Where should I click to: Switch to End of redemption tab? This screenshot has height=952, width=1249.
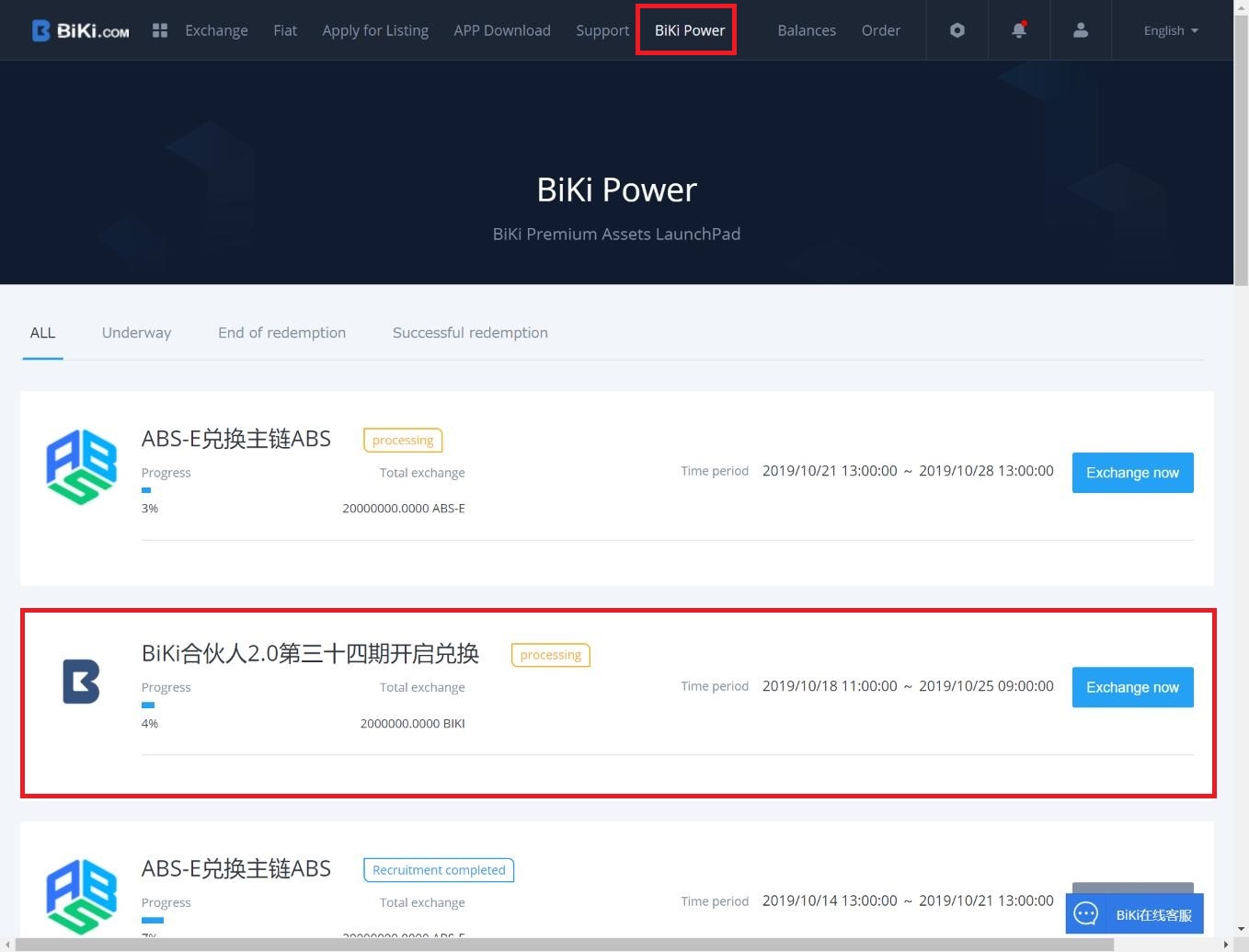point(281,333)
